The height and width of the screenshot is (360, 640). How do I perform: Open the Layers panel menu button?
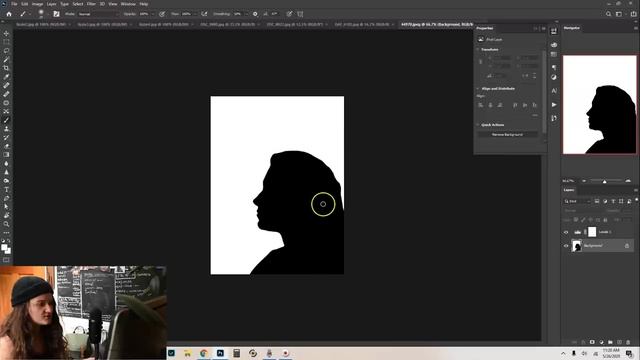point(636,190)
